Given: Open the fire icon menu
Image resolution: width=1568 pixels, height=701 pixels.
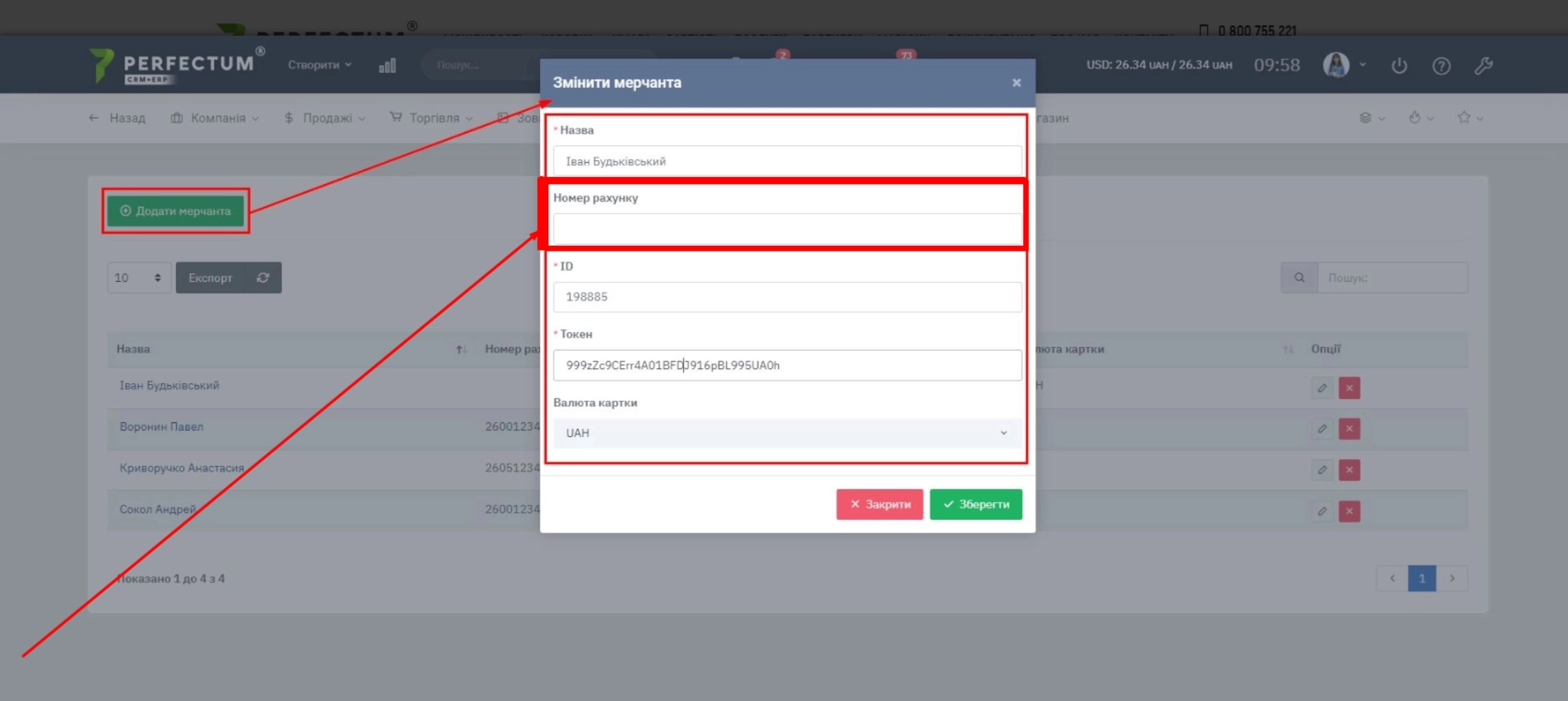Looking at the screenshot, I should (x=1415, y=118).
